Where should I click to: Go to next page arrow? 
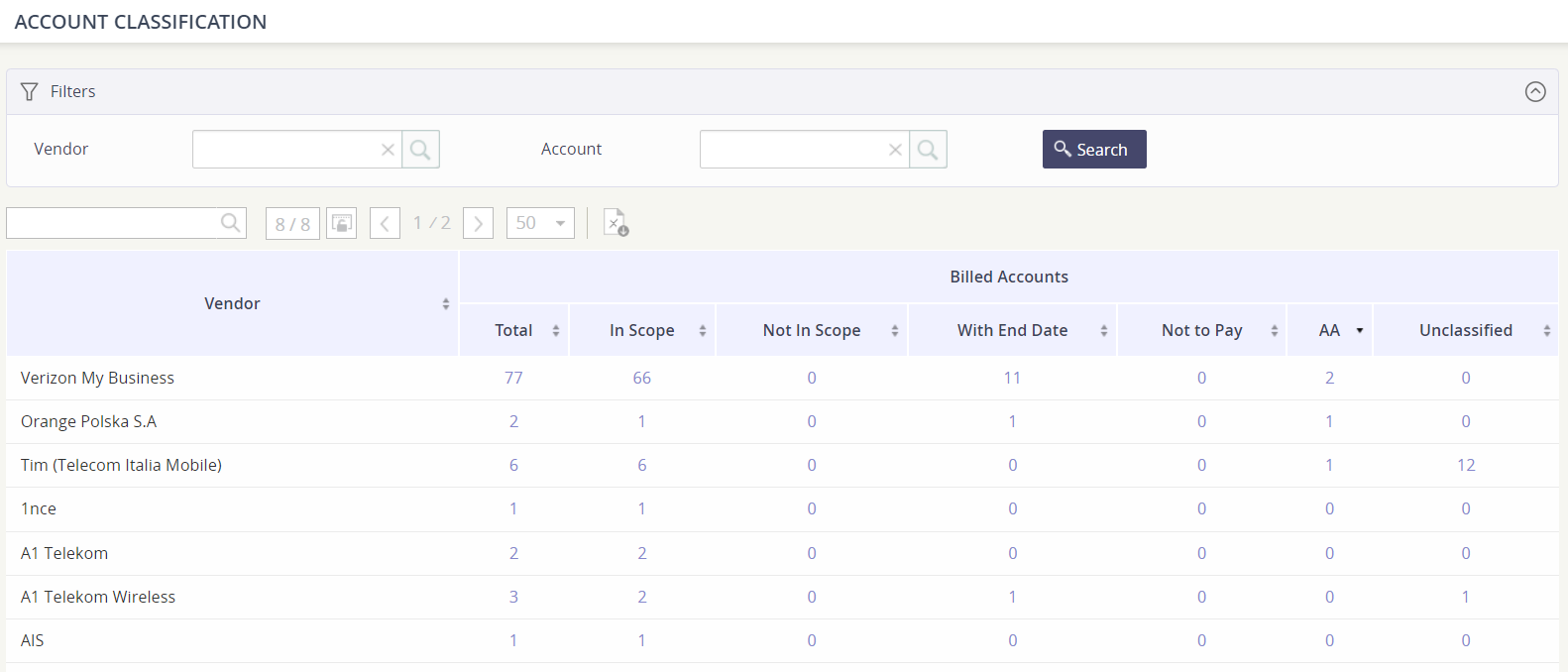(x=478, y=223)
